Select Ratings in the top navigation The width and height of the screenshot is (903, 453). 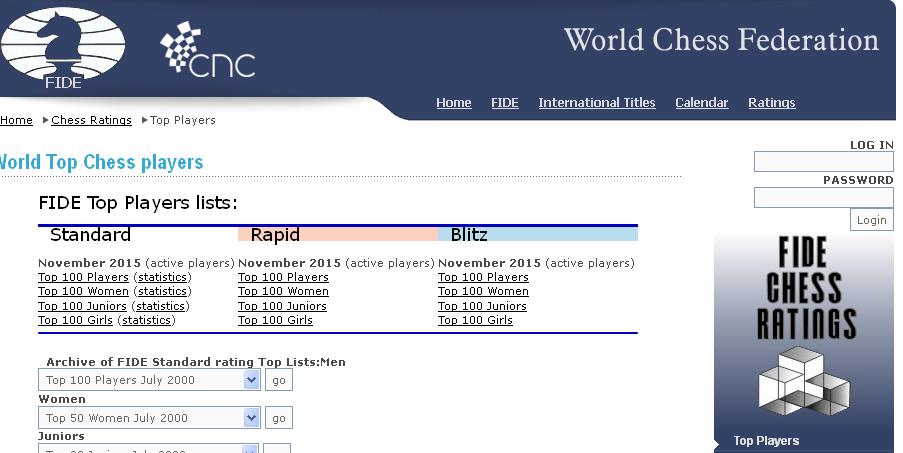point(771,103)
